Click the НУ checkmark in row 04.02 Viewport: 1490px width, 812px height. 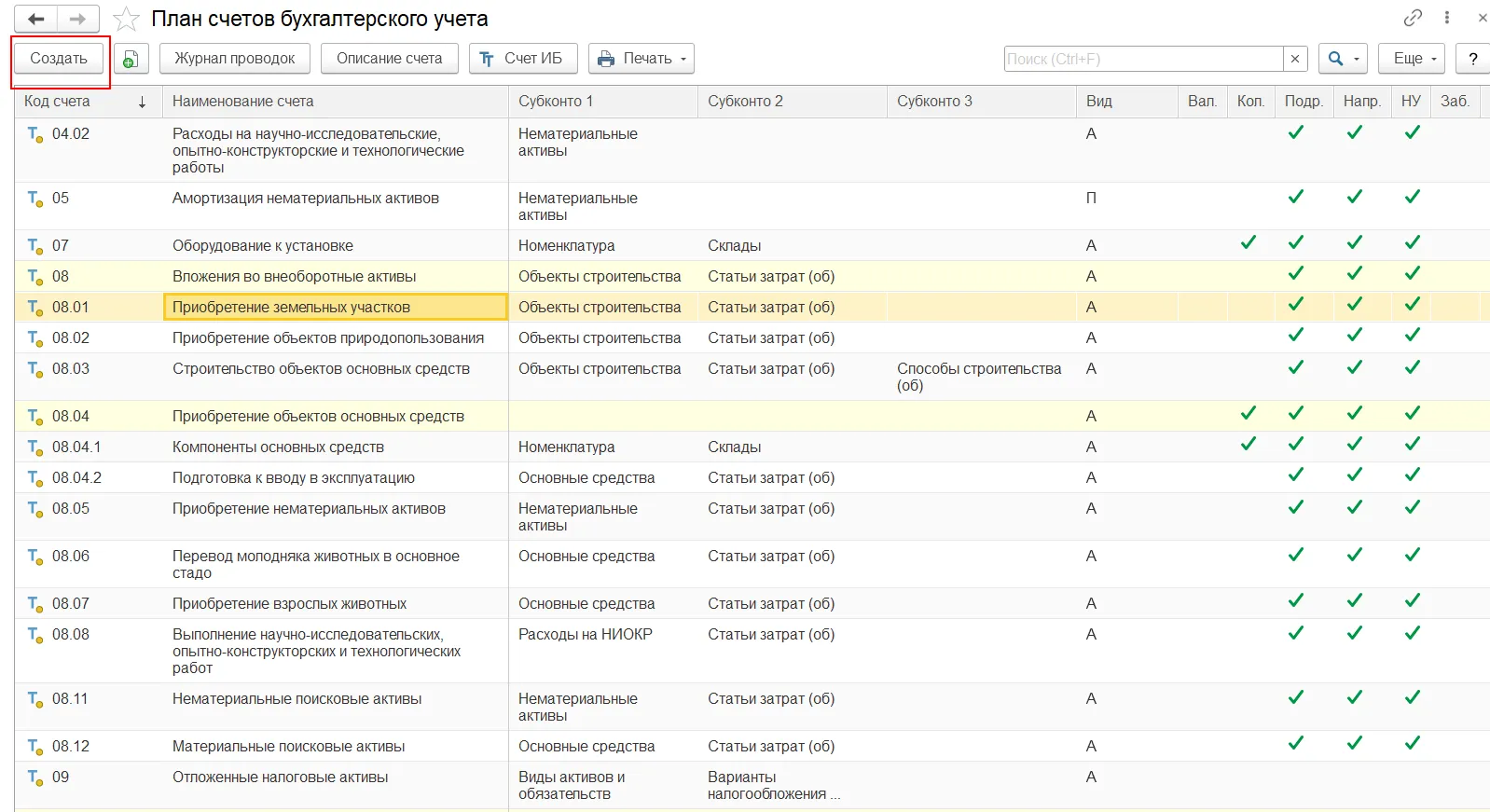(1413, 132)
